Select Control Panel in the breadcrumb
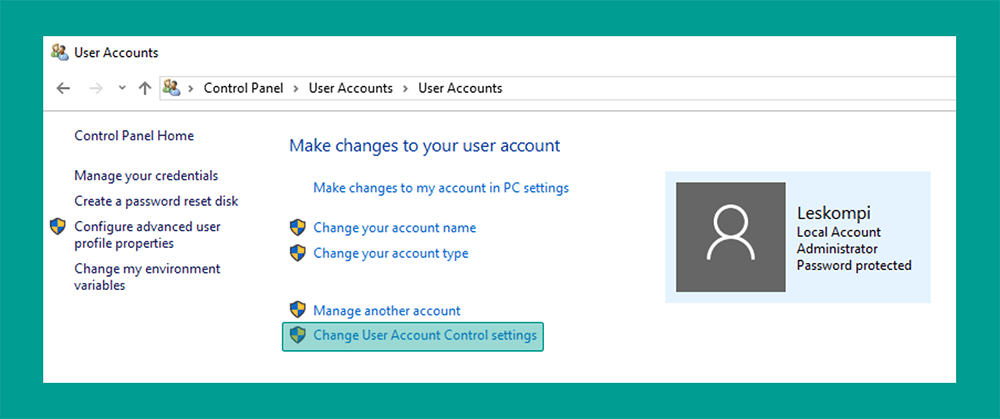Image resolution: width=1000 pixels, height=419 pixels. coord(243,88)
